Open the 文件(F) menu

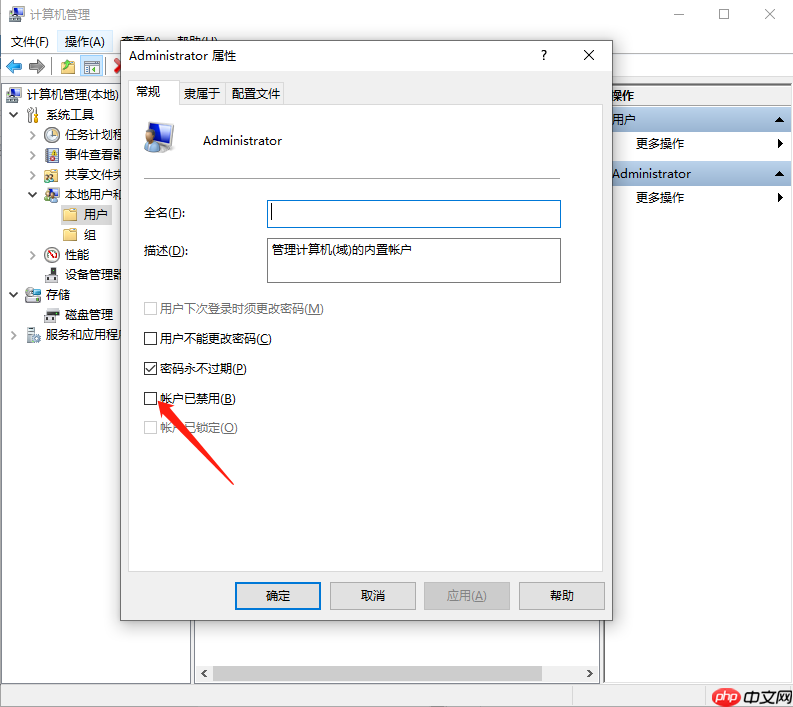[30, 41]
